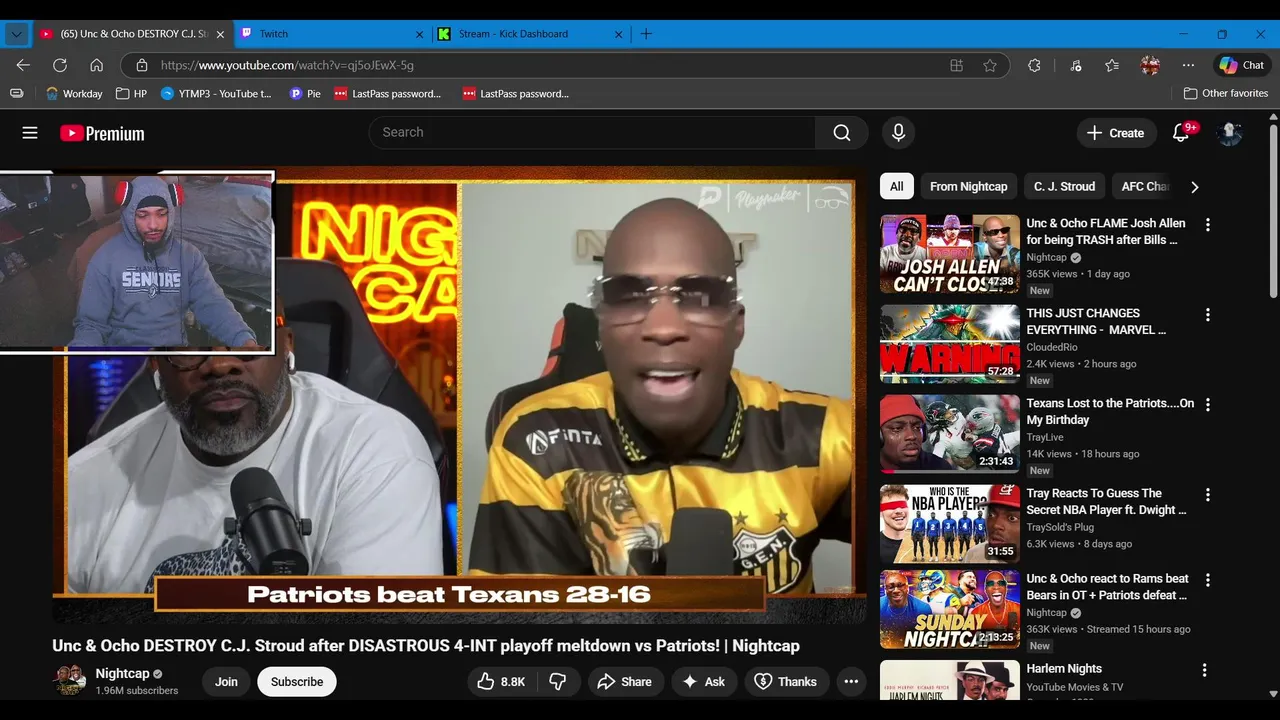This screenshot has width=1280, height=720.
Task: Expand more filter chips with right chevron
Action: click(1194, 187)
